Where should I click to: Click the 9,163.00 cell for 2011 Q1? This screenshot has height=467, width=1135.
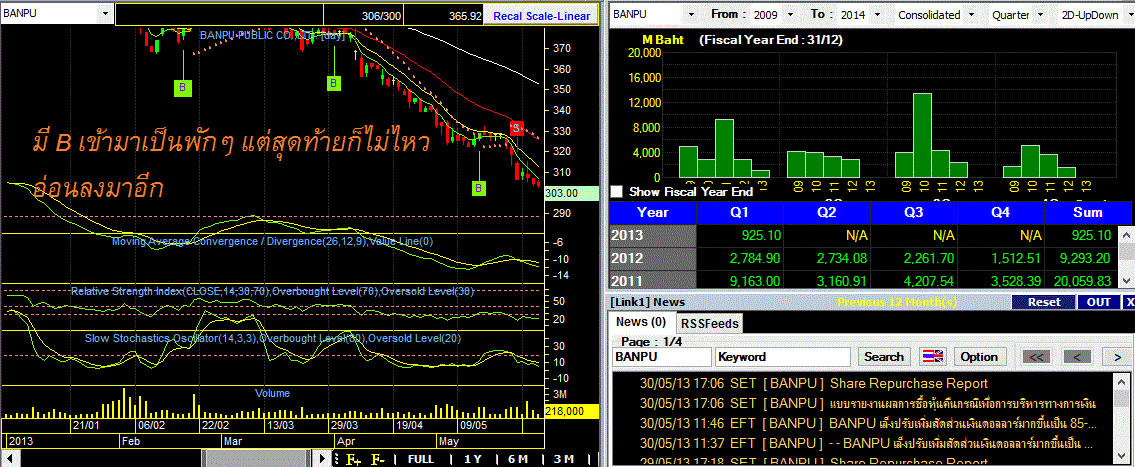740,279
